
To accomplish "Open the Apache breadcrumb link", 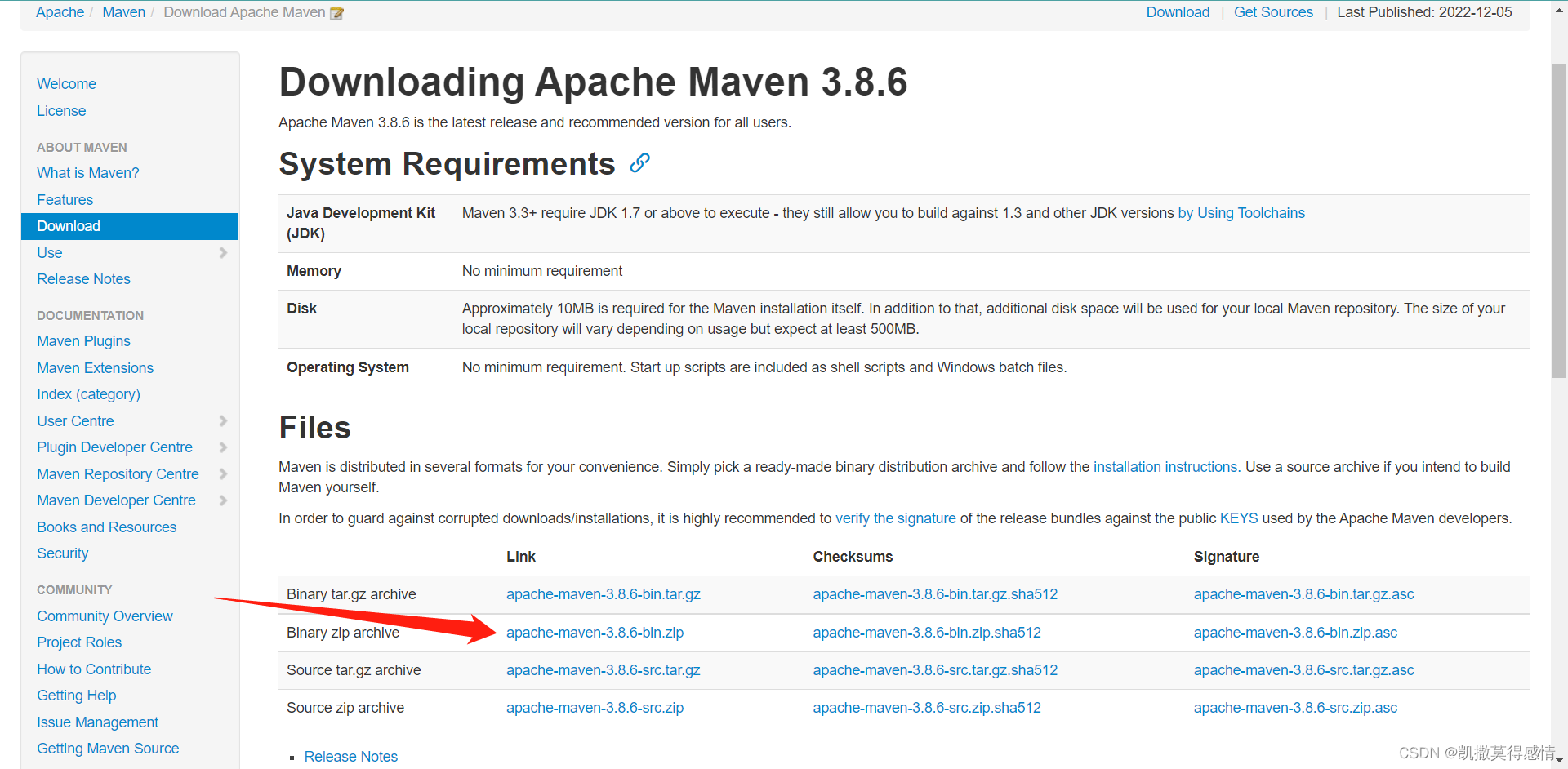I will click(x=60, y=12).
